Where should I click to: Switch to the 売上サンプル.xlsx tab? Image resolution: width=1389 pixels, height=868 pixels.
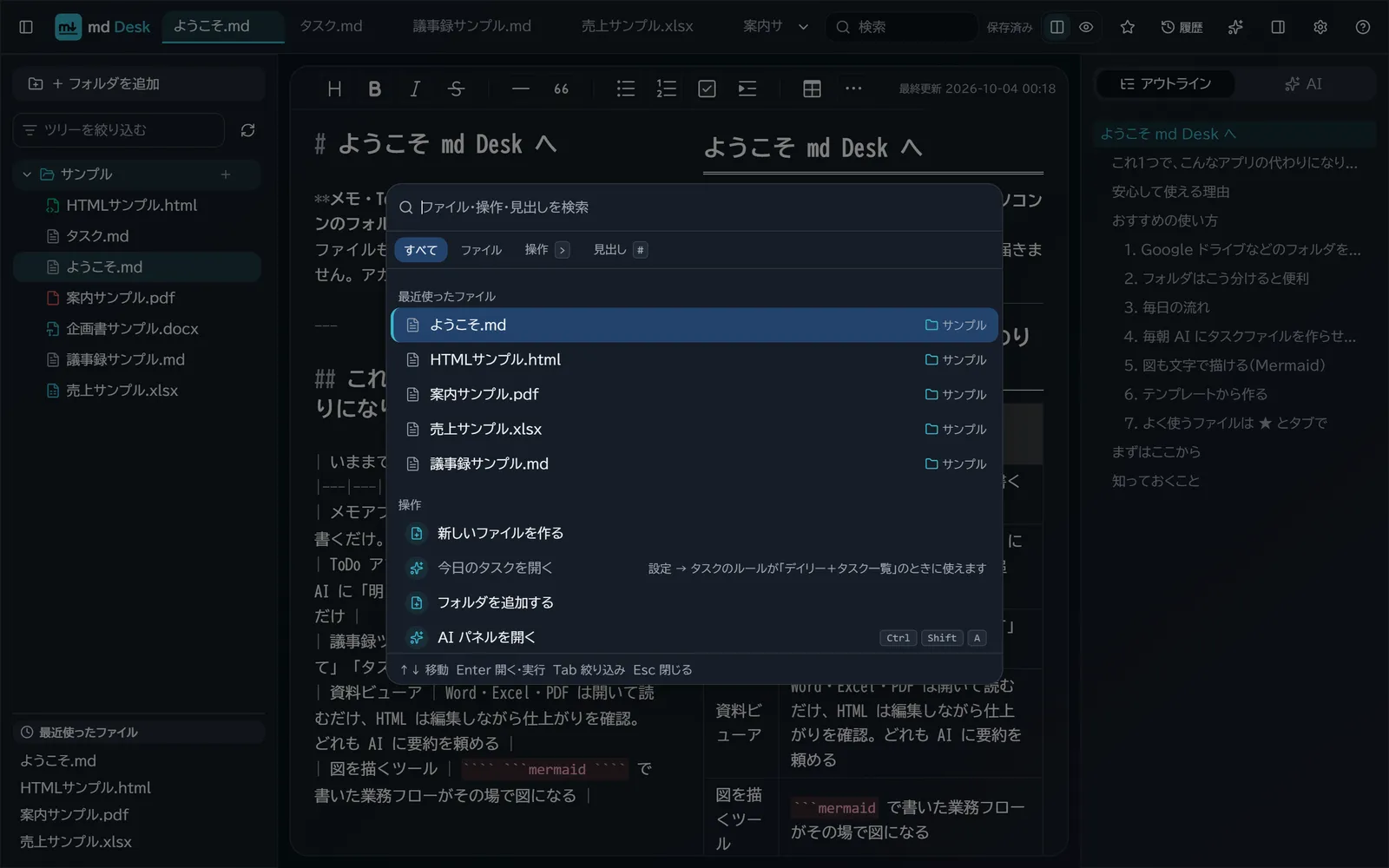(637, 26)
